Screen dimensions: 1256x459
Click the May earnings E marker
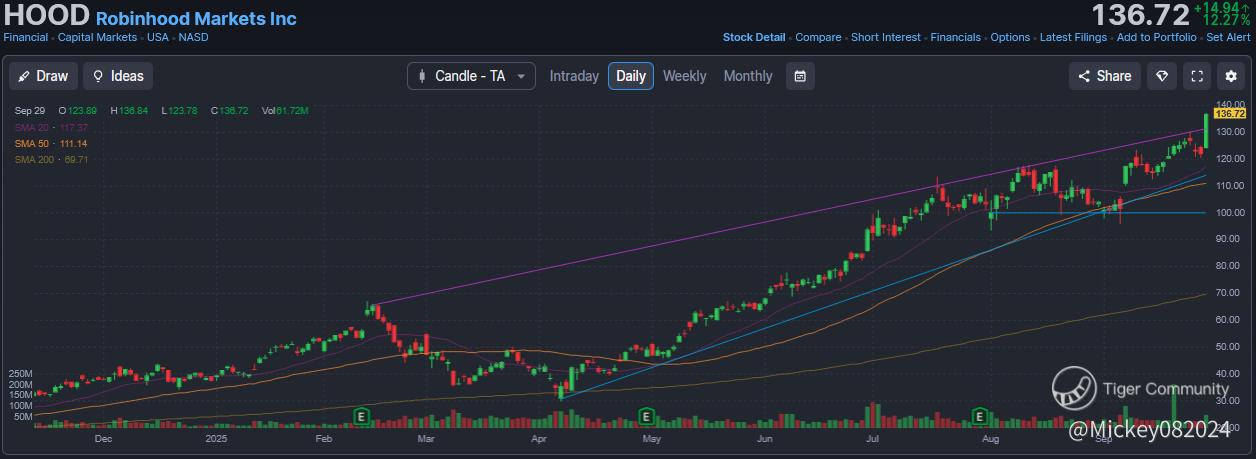pyautogui.click(x=646, y=415)
